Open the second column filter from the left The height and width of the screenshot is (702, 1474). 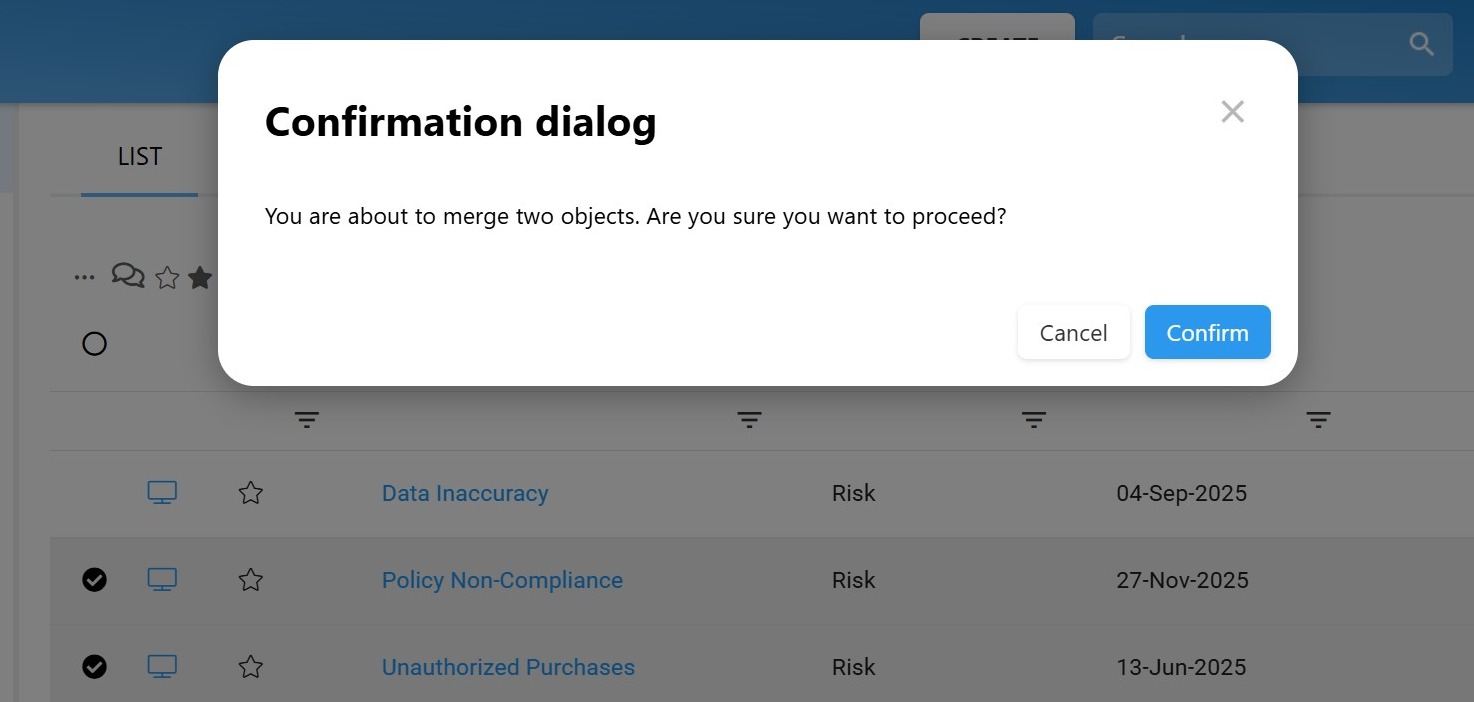[x=749, y=421]
